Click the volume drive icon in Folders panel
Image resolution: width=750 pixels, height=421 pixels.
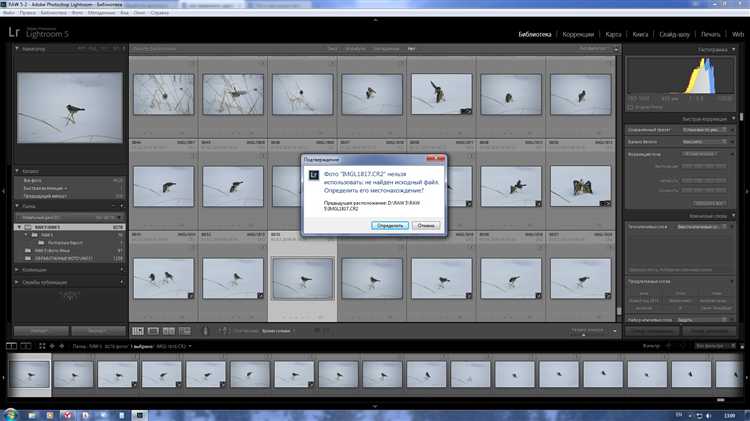click(28, 227)
